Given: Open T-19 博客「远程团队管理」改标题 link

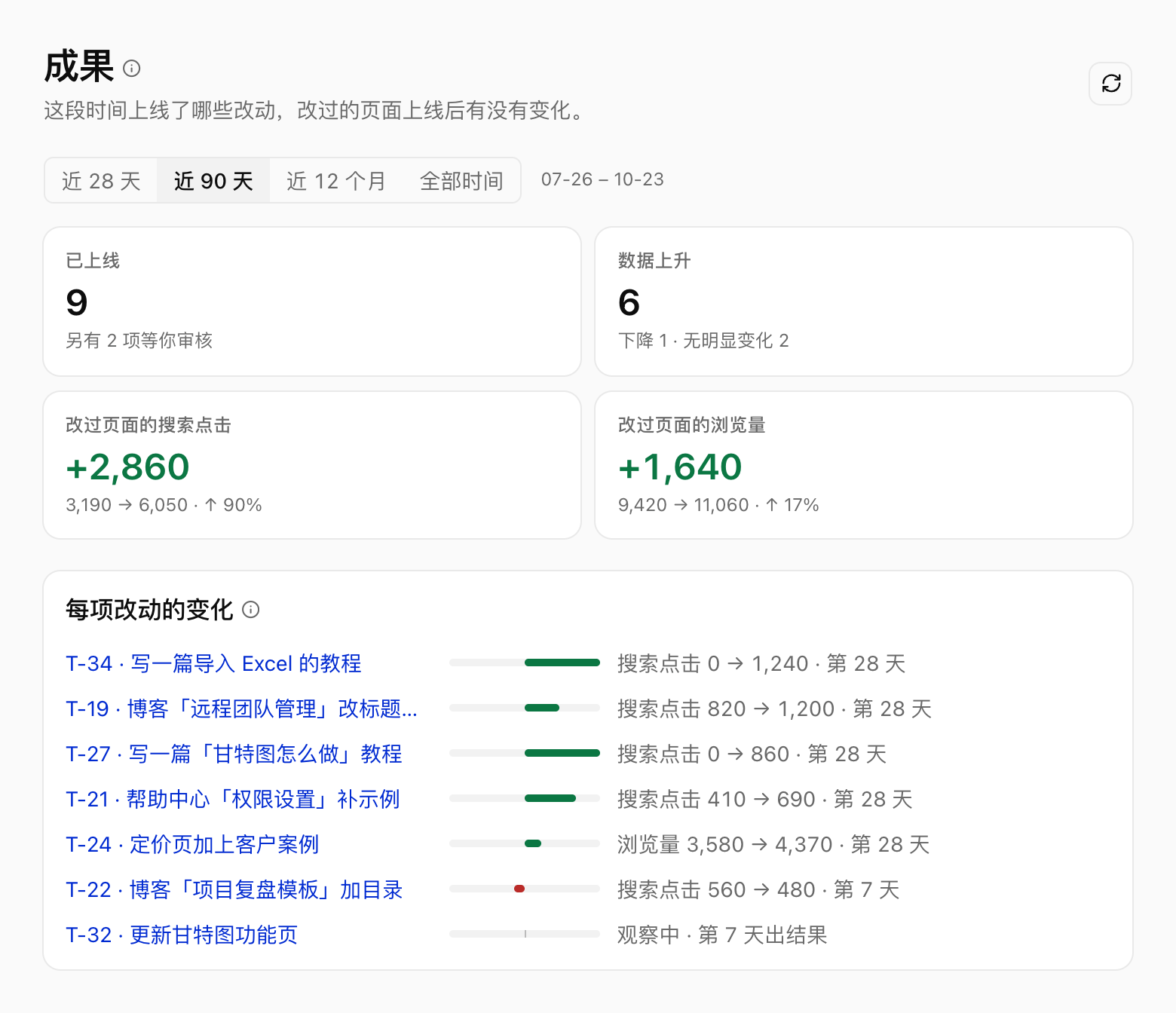Looking at the screenshot, I should tap(241, 708).
